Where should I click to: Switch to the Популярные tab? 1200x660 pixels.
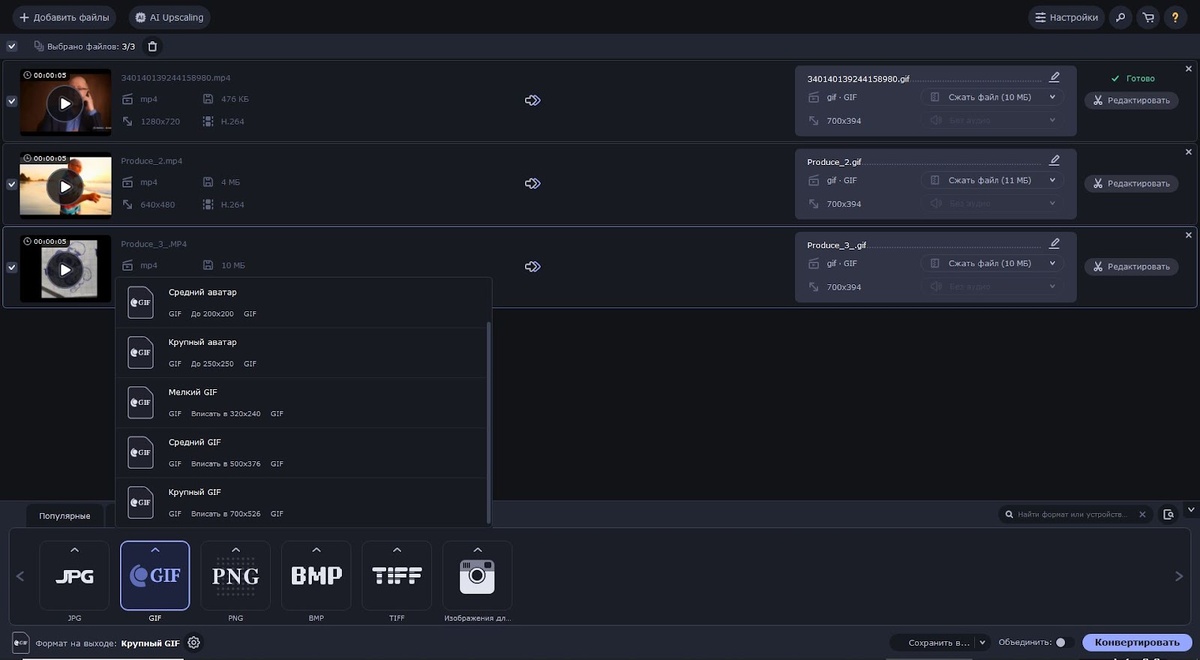coord(65,516)
